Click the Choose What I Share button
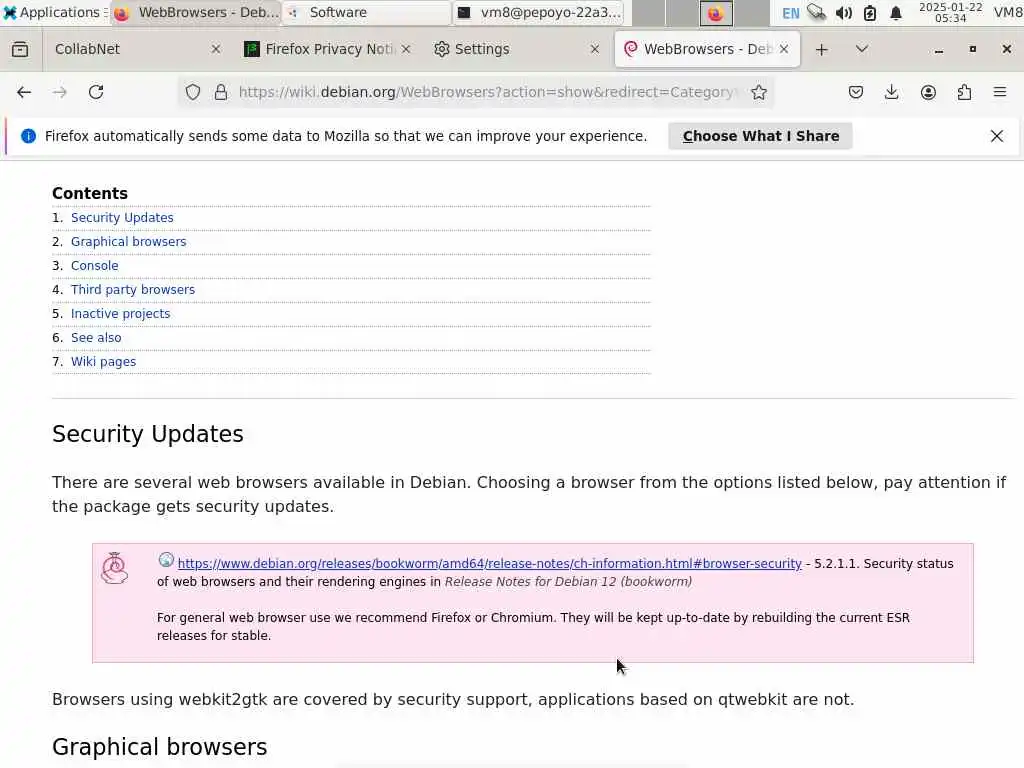This screenshot has height=768, width=1024. coord(760,136)
